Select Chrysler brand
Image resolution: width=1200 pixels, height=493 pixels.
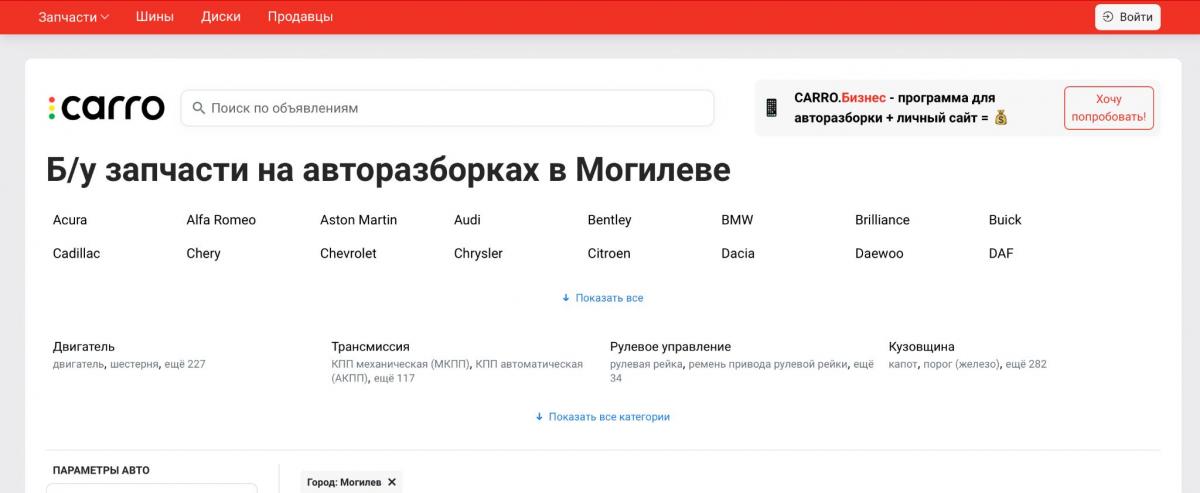click(x=478, y=254)
